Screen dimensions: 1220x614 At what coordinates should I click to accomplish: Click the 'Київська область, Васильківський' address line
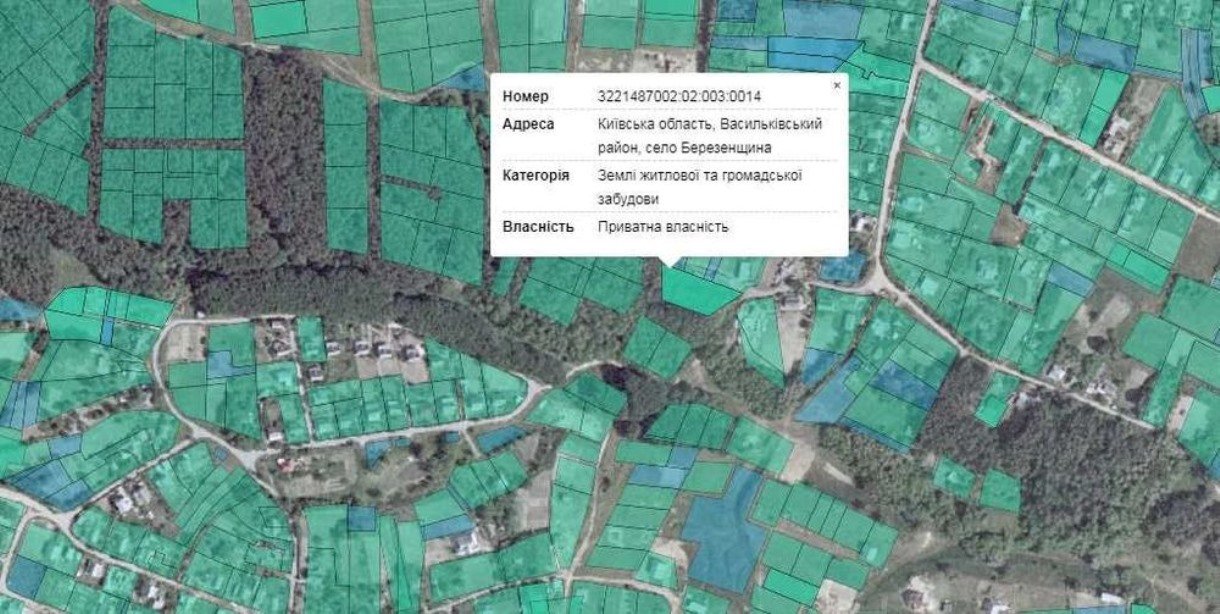(709, 124)
